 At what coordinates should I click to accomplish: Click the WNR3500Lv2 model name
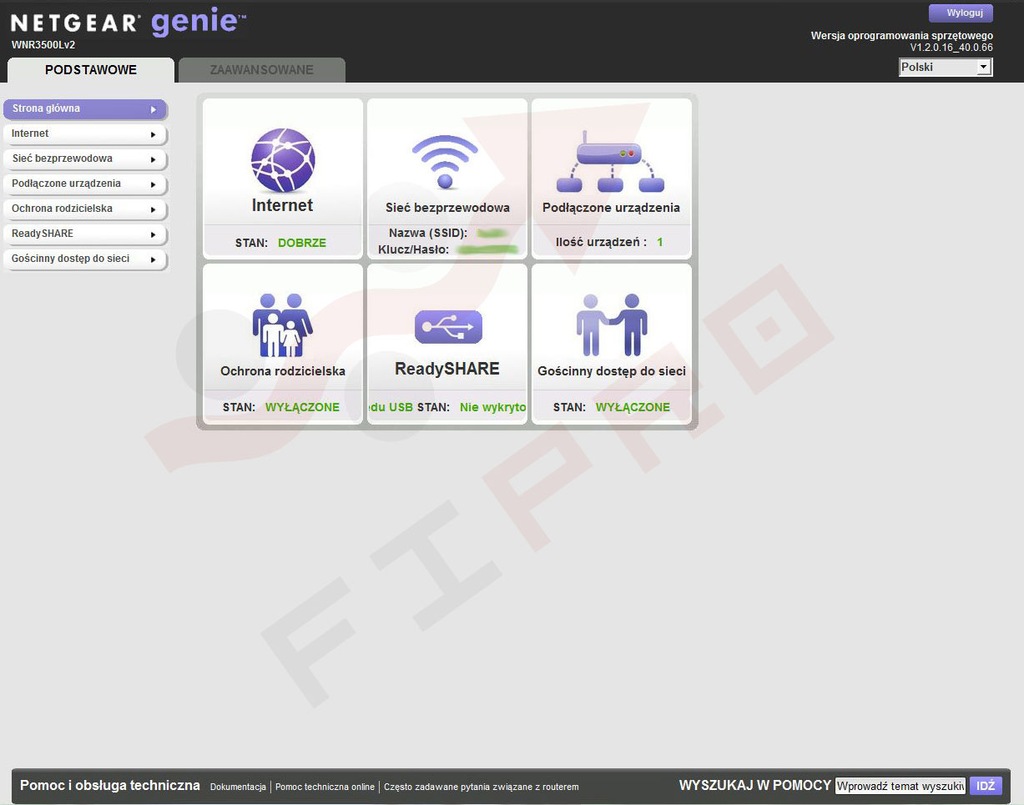point(43,45)
